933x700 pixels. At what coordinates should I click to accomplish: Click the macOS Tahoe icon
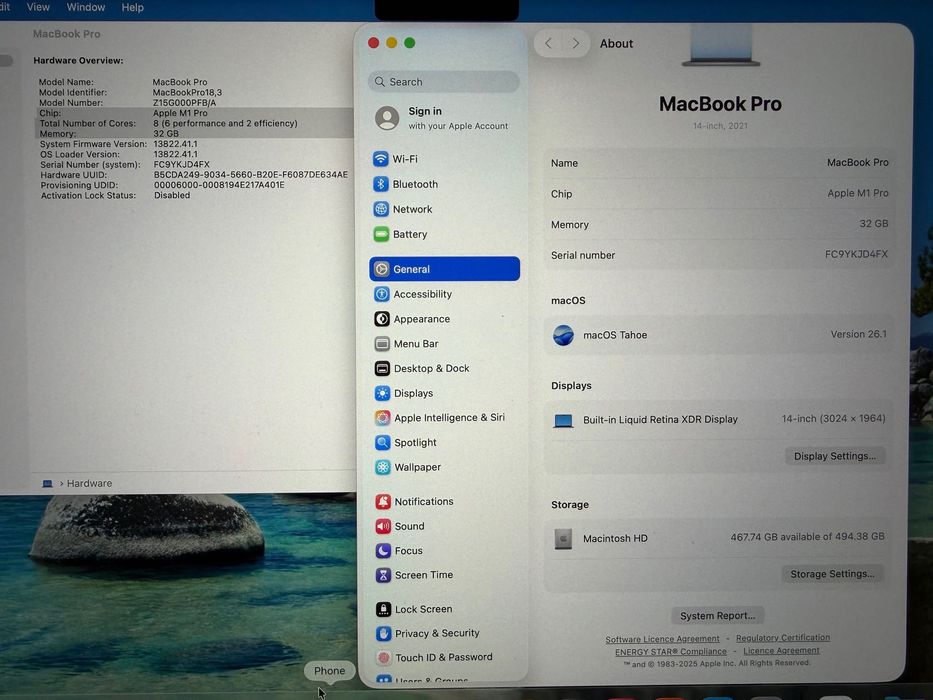(563, 335)
